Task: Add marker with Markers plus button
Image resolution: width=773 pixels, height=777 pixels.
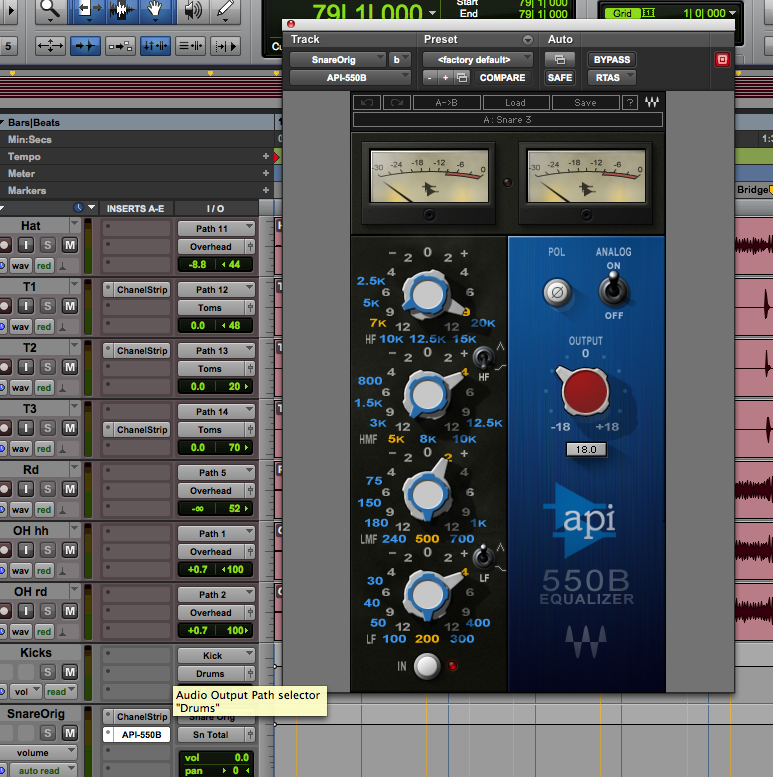Action: tap(266, 190)
